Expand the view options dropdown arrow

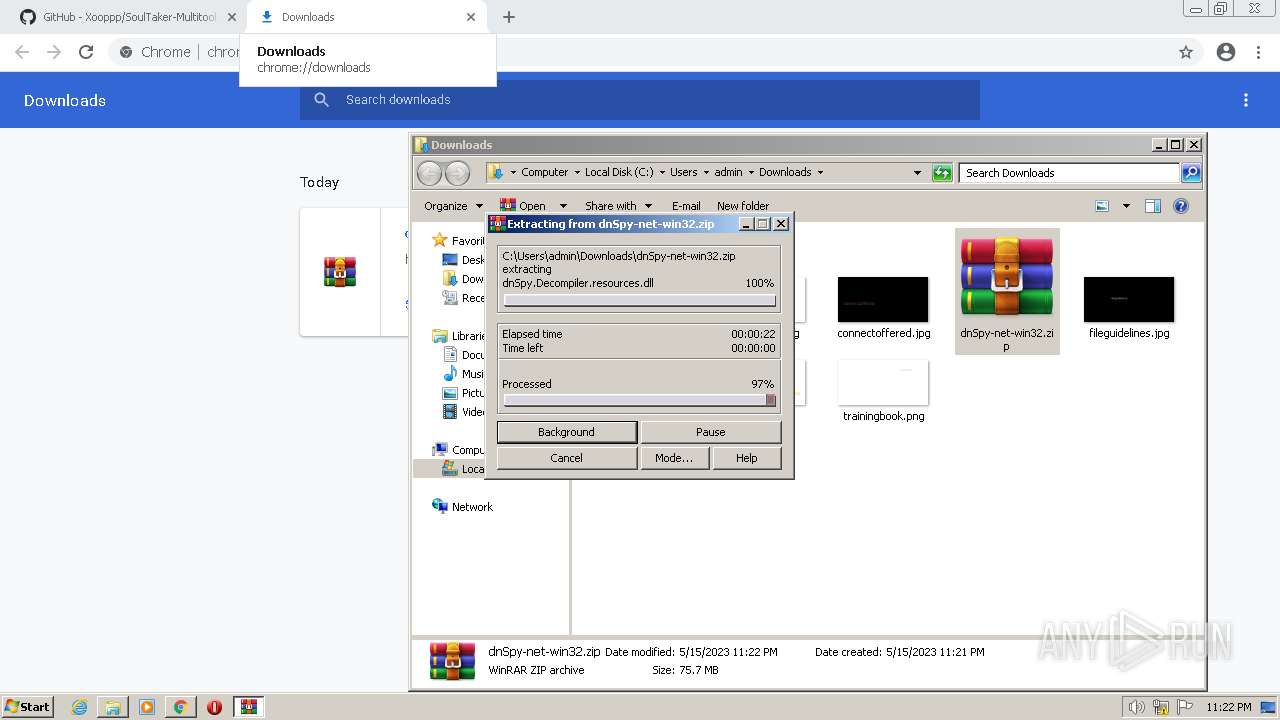(1126, 206)
